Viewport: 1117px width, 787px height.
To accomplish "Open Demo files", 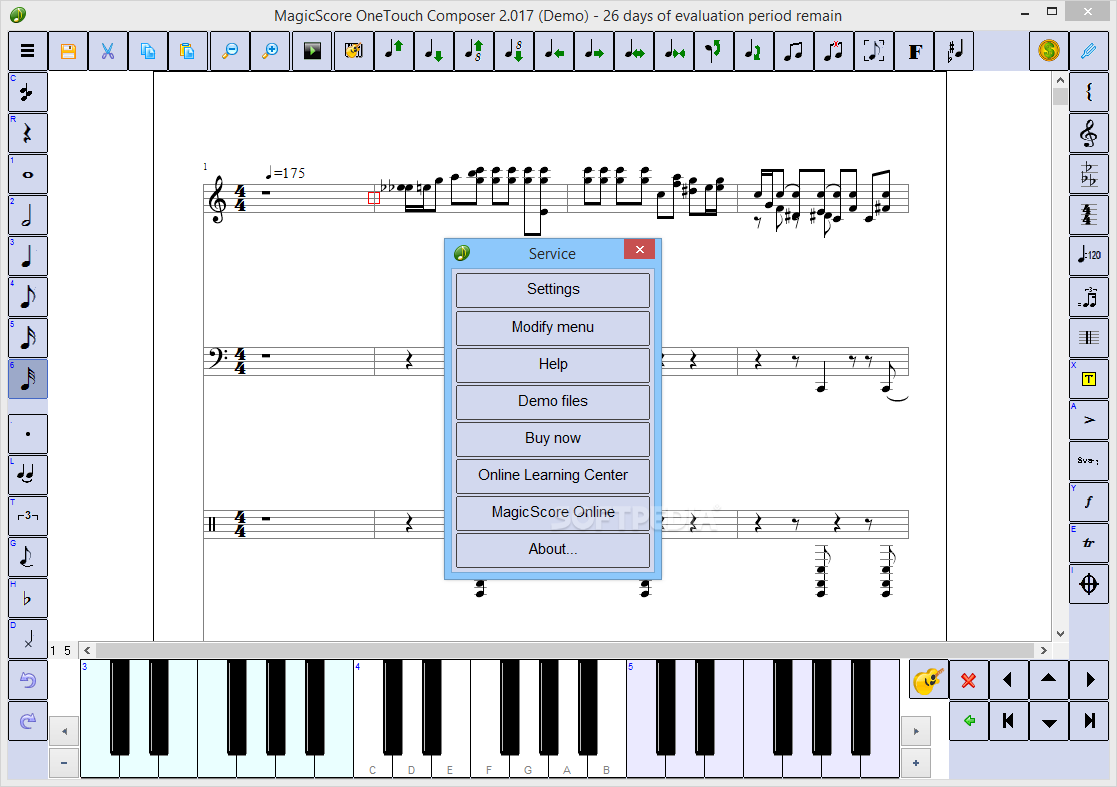I will (553, 402).
